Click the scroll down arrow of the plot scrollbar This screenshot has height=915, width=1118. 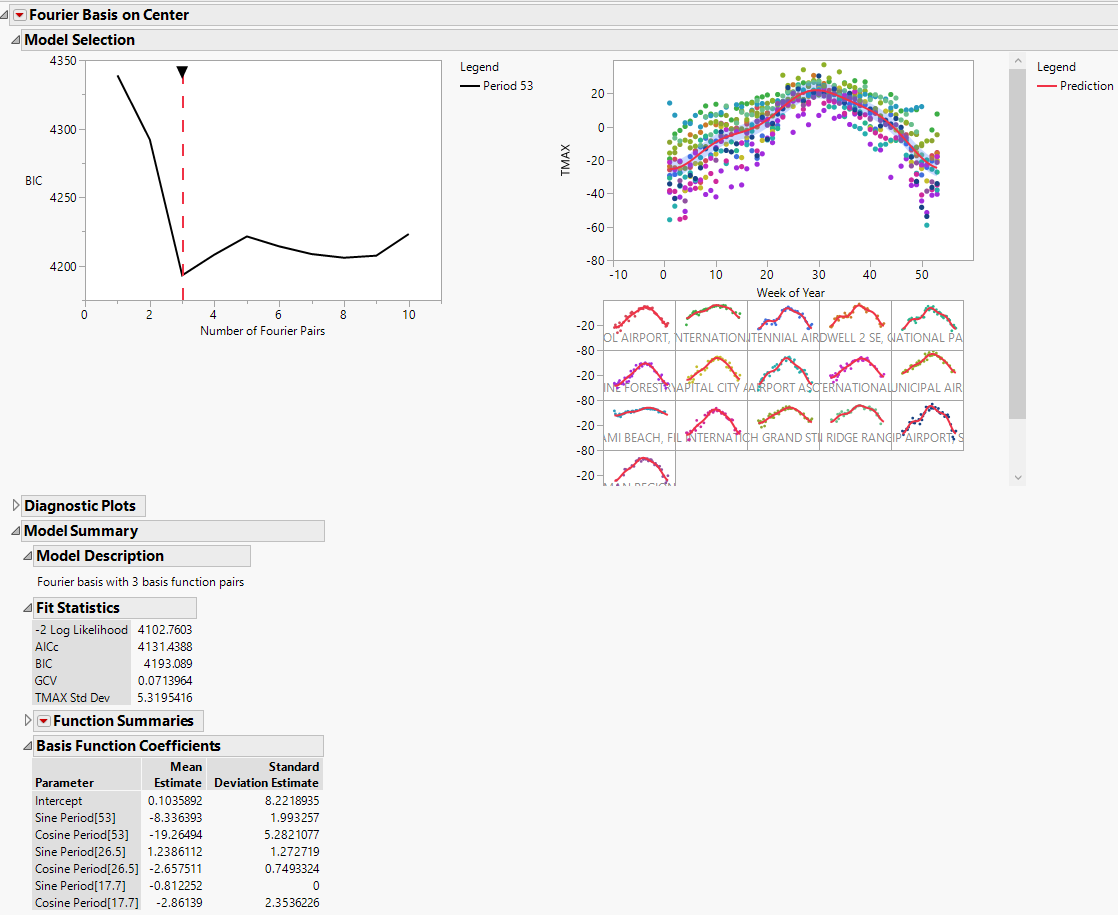coord(1017,478)
